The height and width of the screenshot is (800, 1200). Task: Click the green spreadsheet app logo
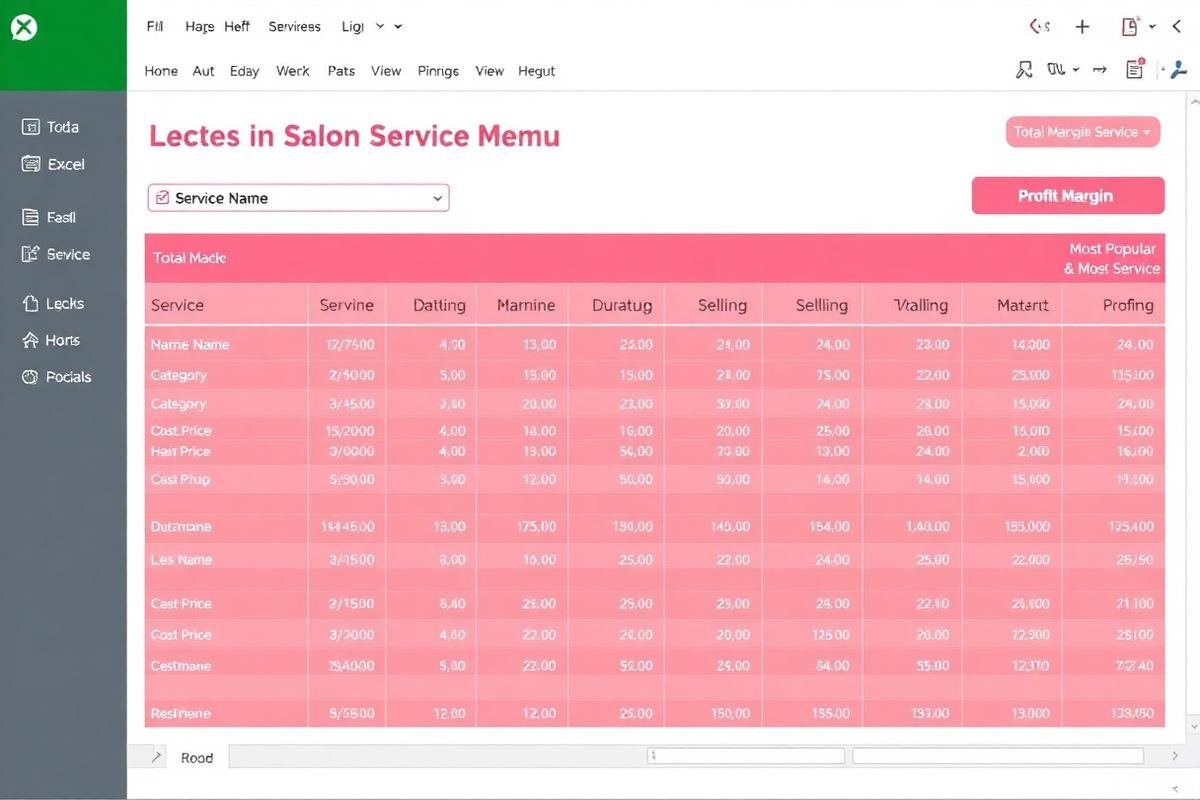(24, 28)
